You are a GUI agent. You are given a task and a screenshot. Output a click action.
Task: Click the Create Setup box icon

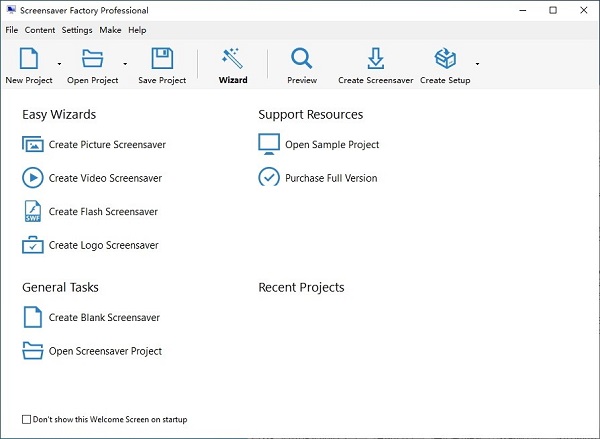(445, 59)
